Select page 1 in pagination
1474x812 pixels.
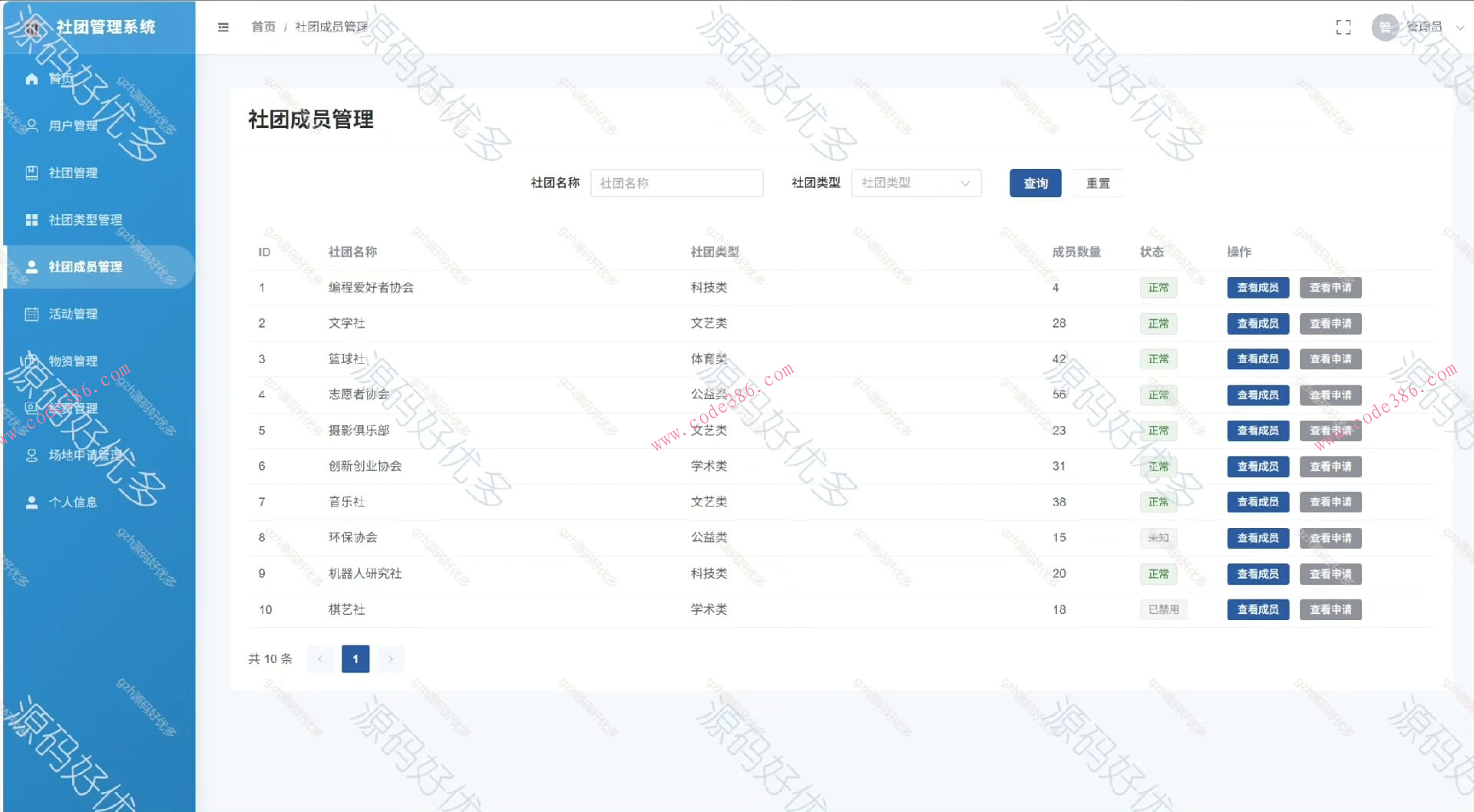pos(355,659)
